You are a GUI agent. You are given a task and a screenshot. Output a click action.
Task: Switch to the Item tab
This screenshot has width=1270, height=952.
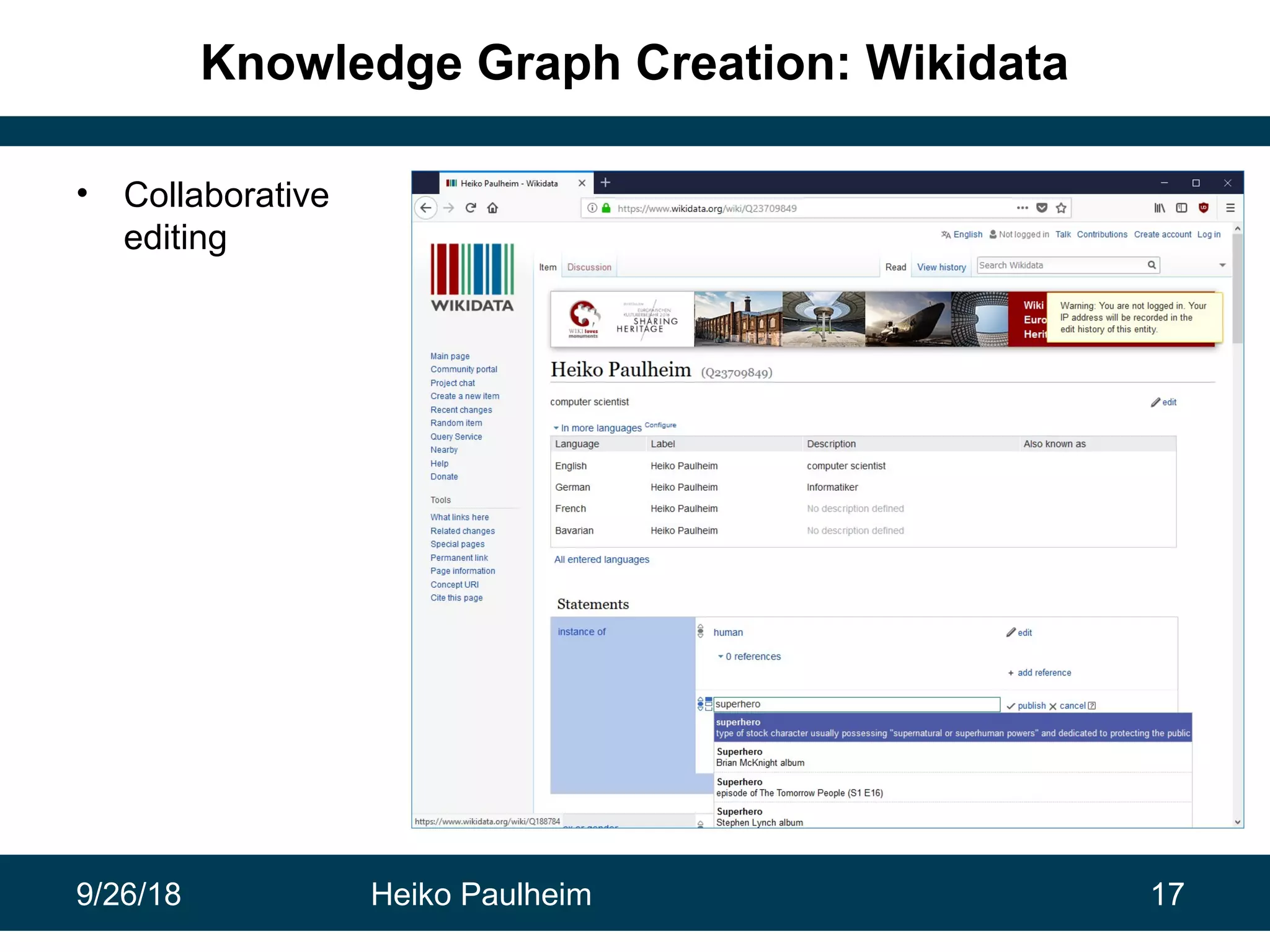[x=548, y=267]
